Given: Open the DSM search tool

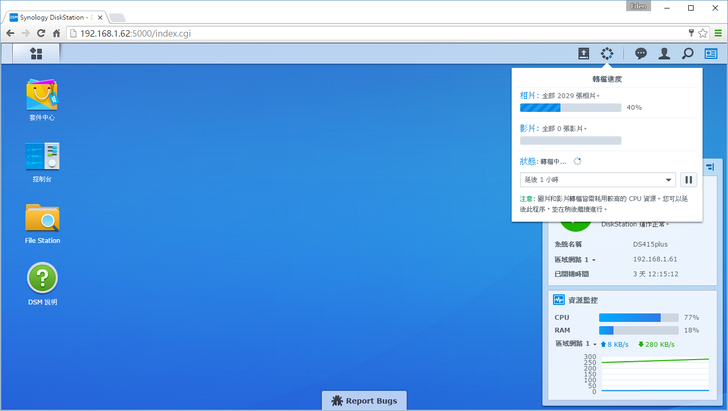Looking at the screenshot, I should [688, 53].
